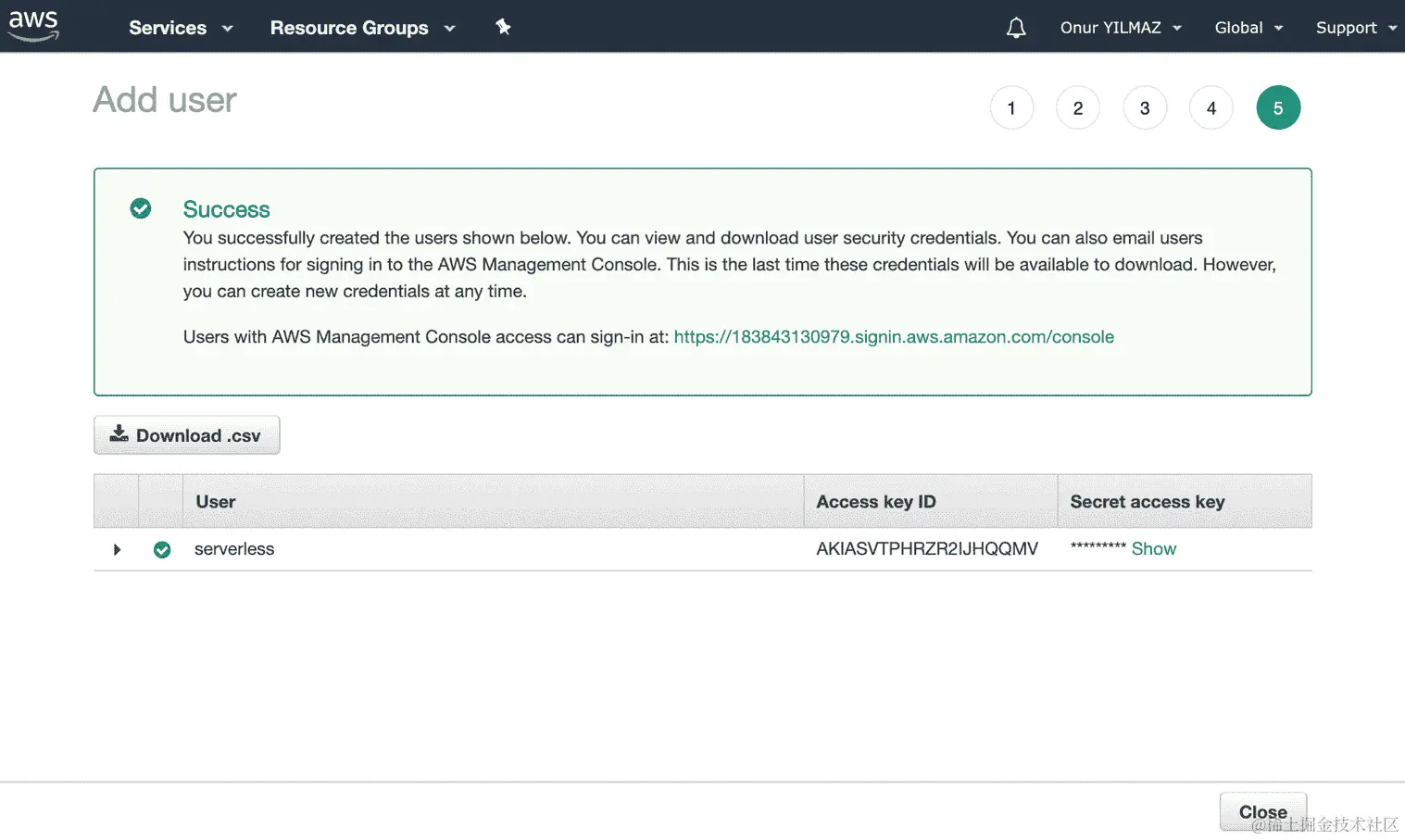Click the download icon on the CSV button
The image size is (1405, 840).
119,434
